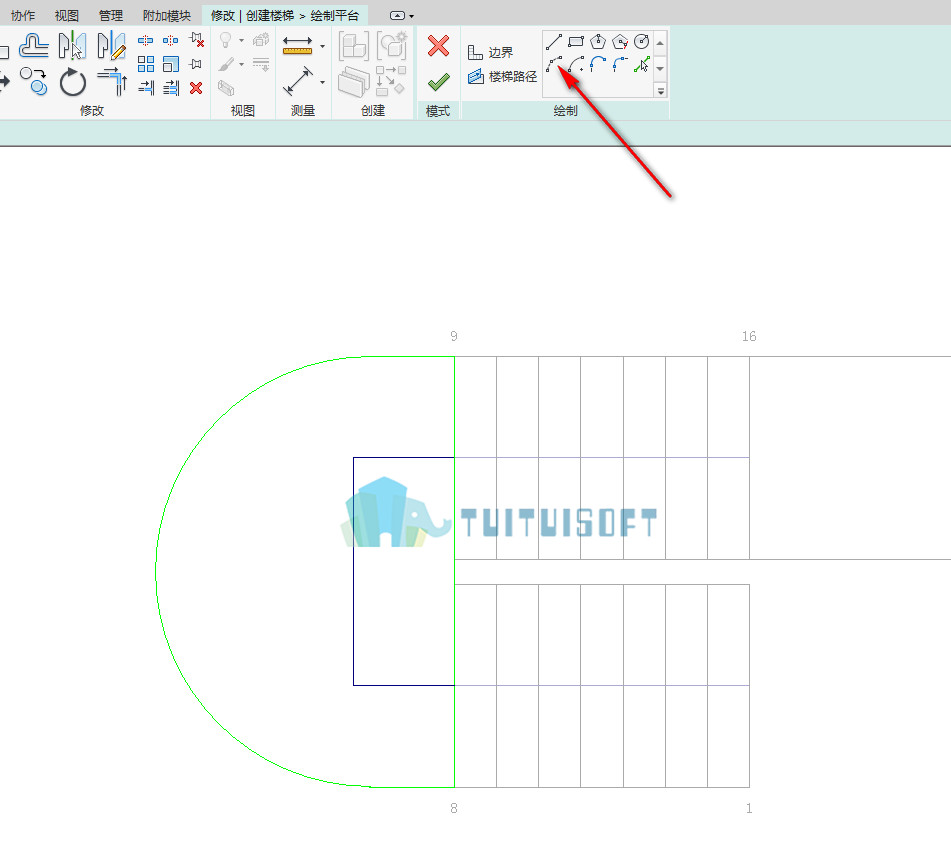Switch to the 协作 tab

(x=23, y=15)
